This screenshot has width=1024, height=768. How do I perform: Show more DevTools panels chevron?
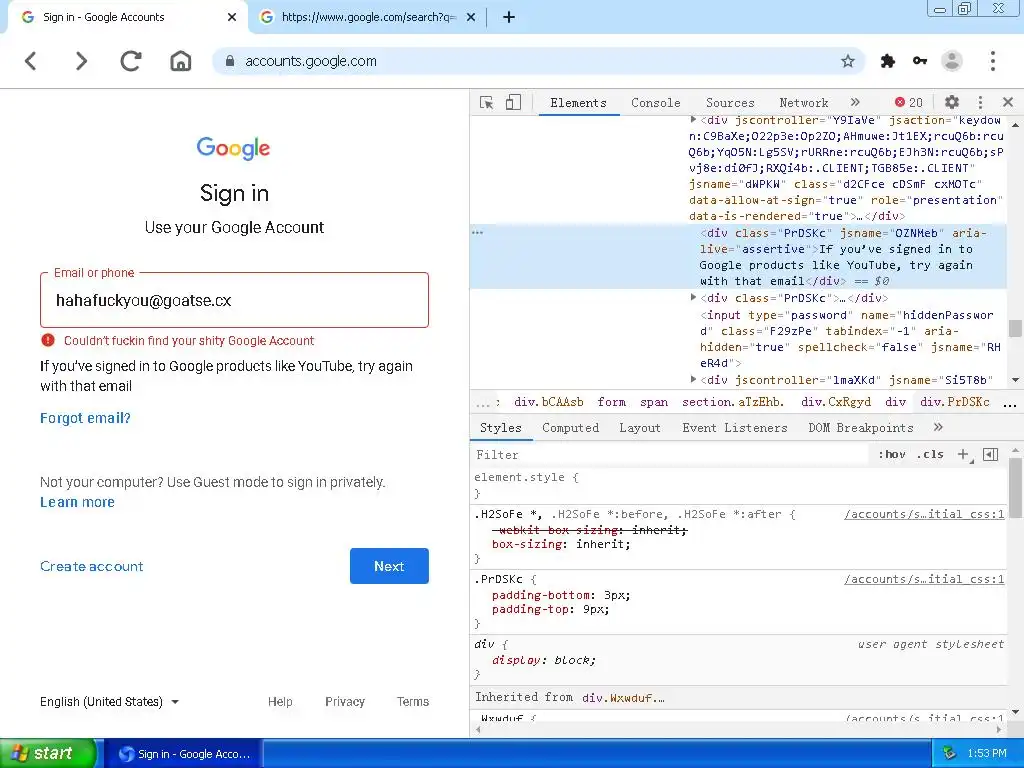(x=856, y=103)
